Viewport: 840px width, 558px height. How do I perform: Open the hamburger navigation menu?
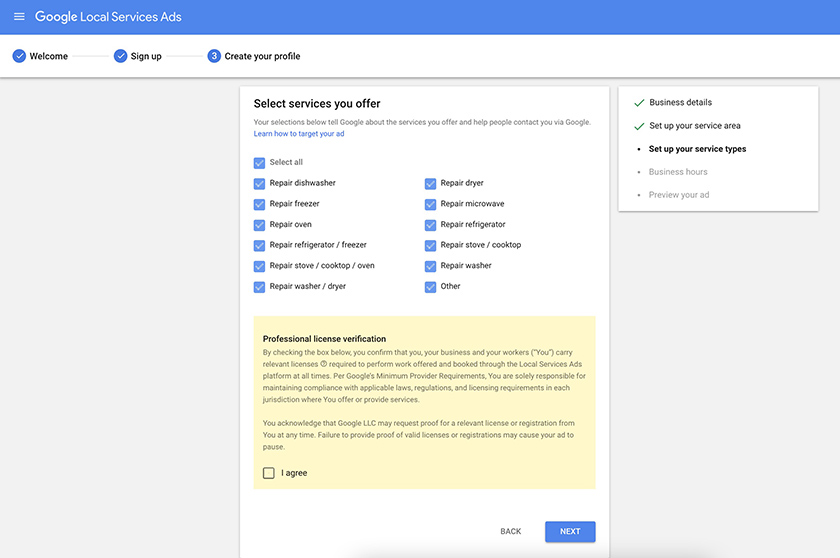(19, 17)
